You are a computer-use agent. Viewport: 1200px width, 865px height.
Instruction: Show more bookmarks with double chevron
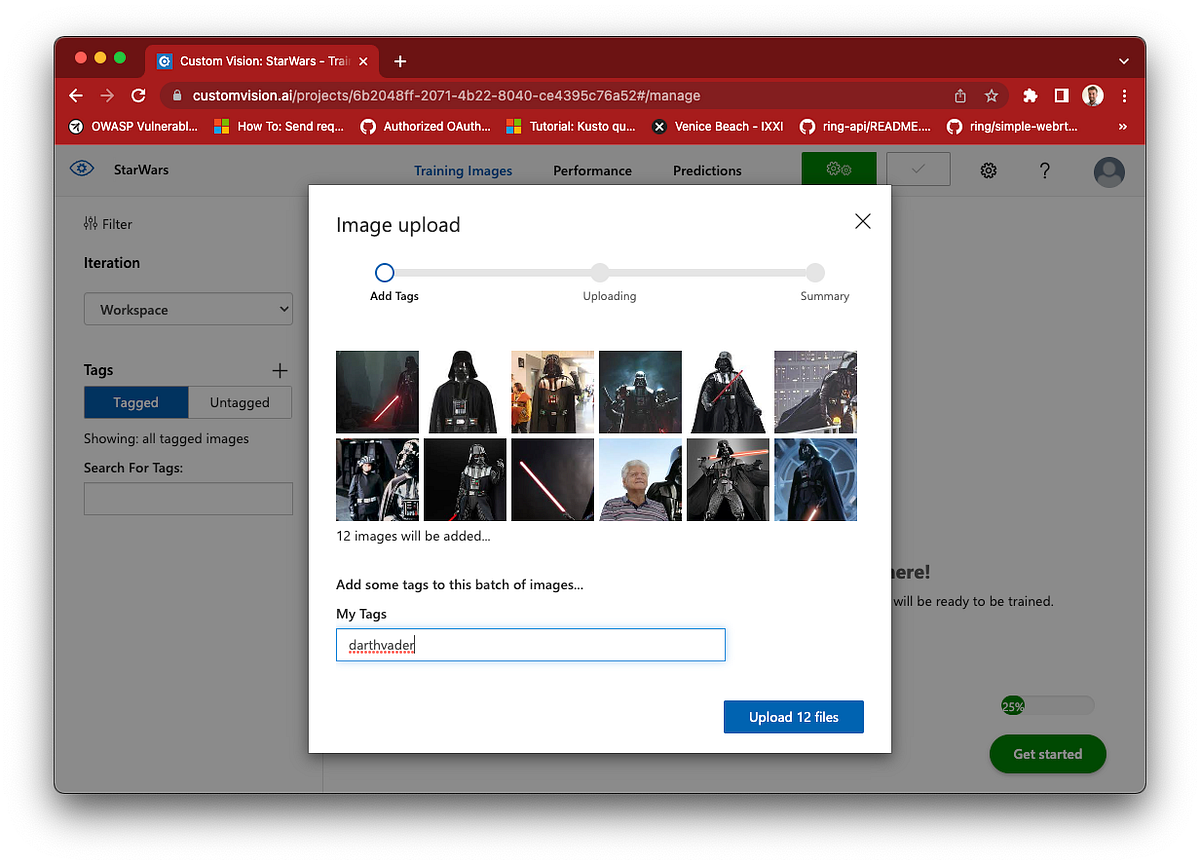(x=1122, y=127)
